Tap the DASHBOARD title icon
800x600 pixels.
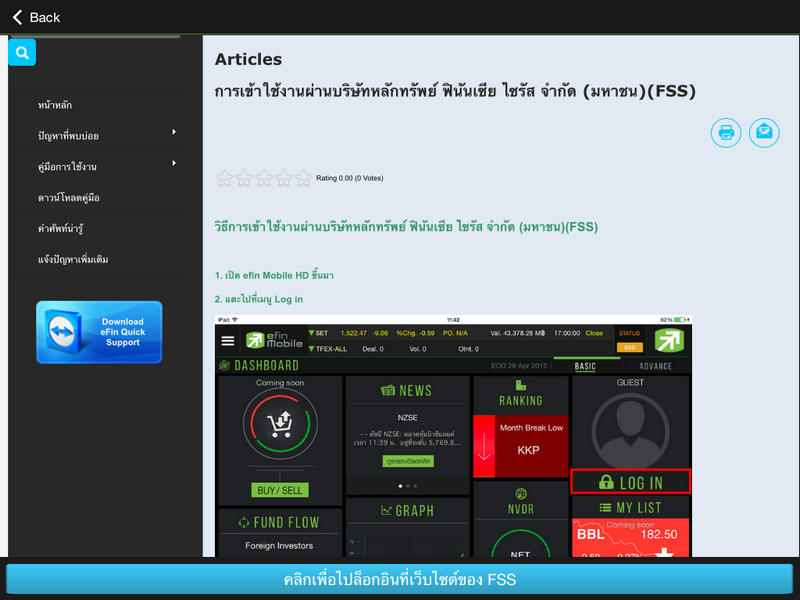click(224, 365)
